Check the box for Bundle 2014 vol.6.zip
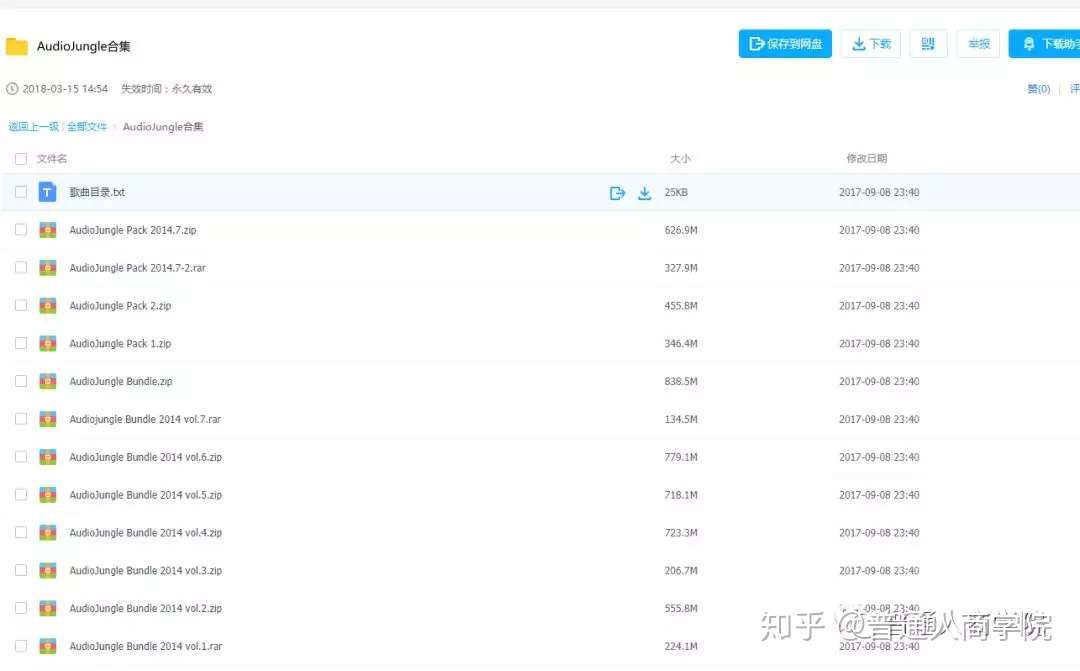 coord(21,457)
